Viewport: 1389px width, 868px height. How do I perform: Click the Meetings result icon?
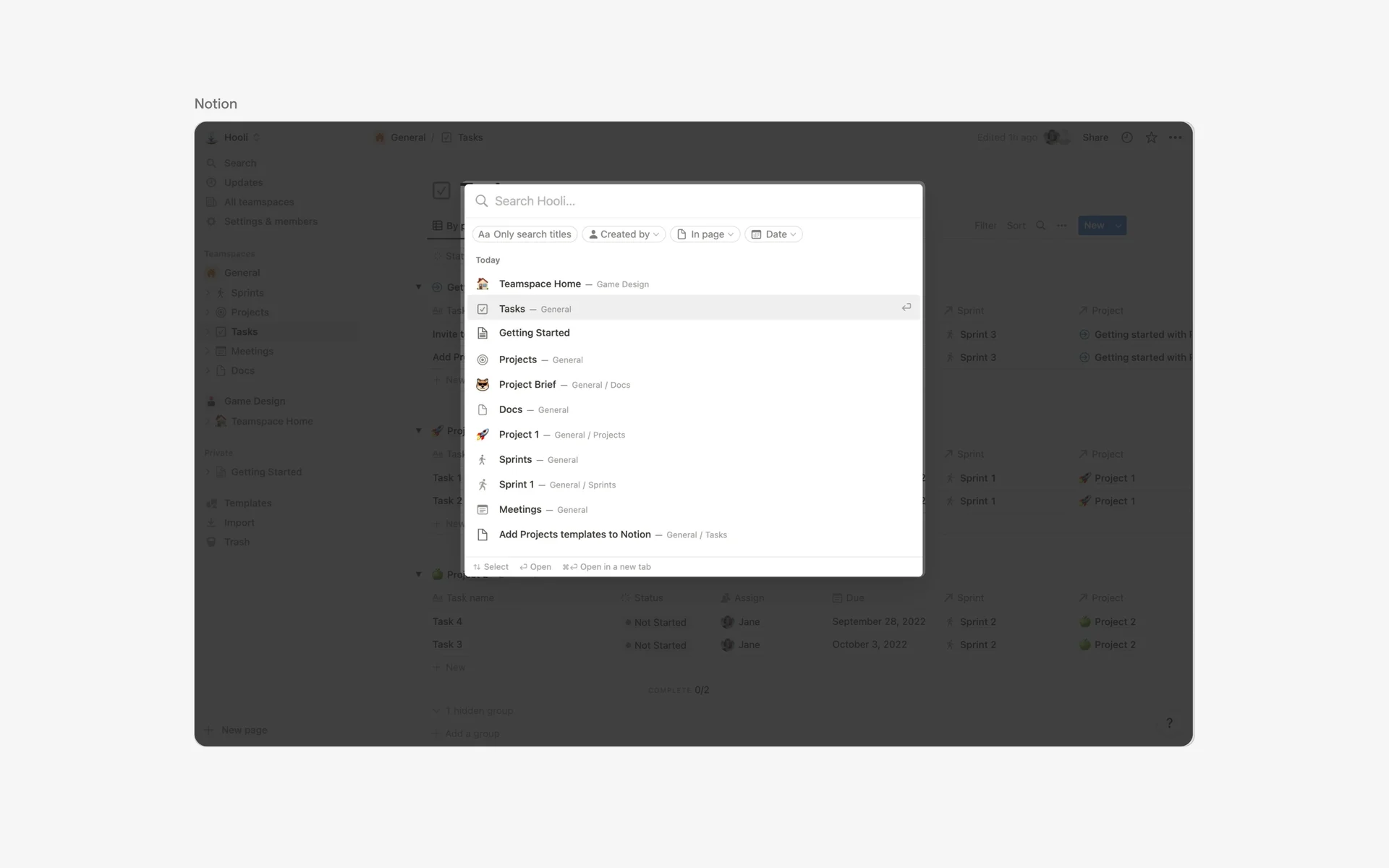tap(483, 510)
